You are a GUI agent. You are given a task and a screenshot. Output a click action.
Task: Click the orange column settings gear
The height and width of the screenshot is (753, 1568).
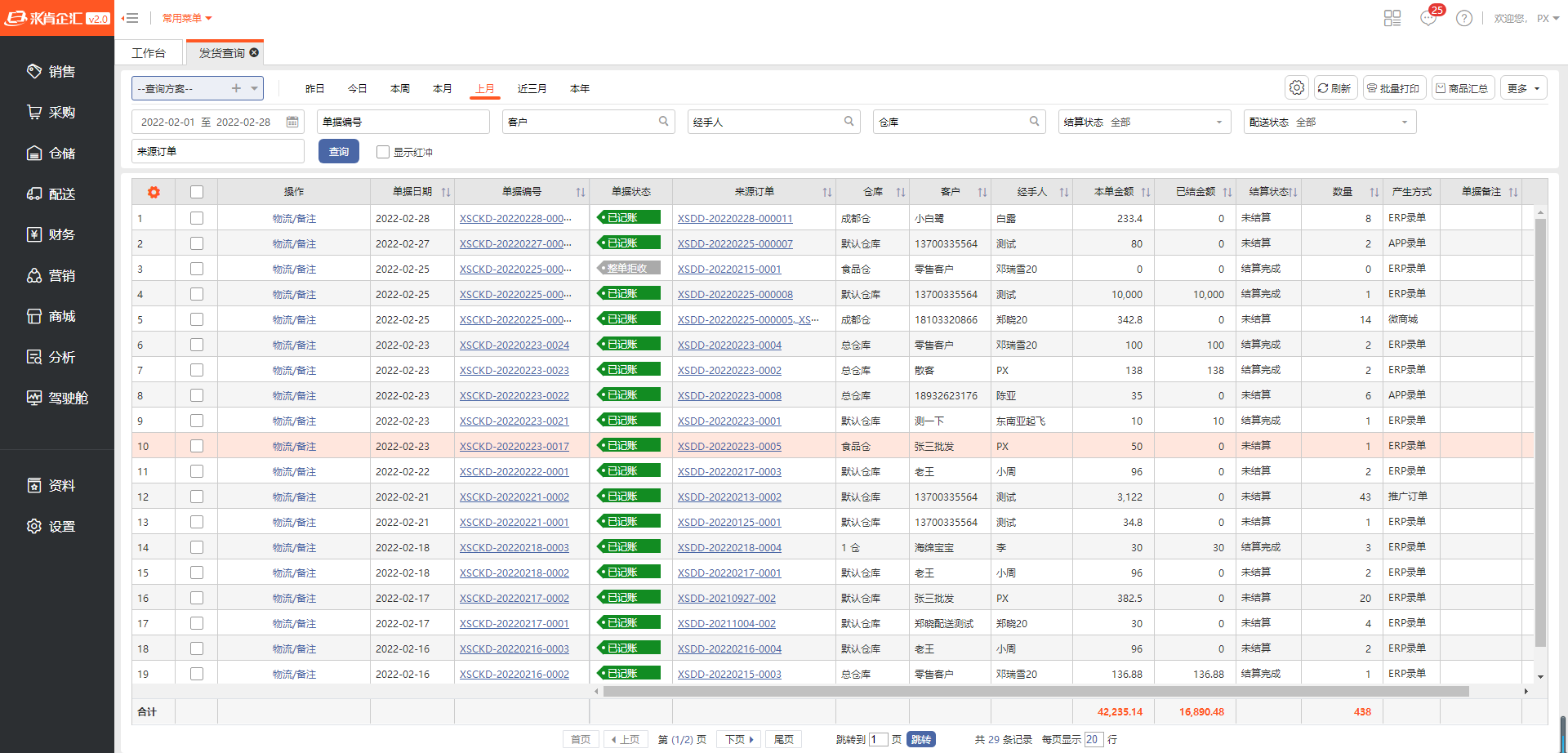154,192
